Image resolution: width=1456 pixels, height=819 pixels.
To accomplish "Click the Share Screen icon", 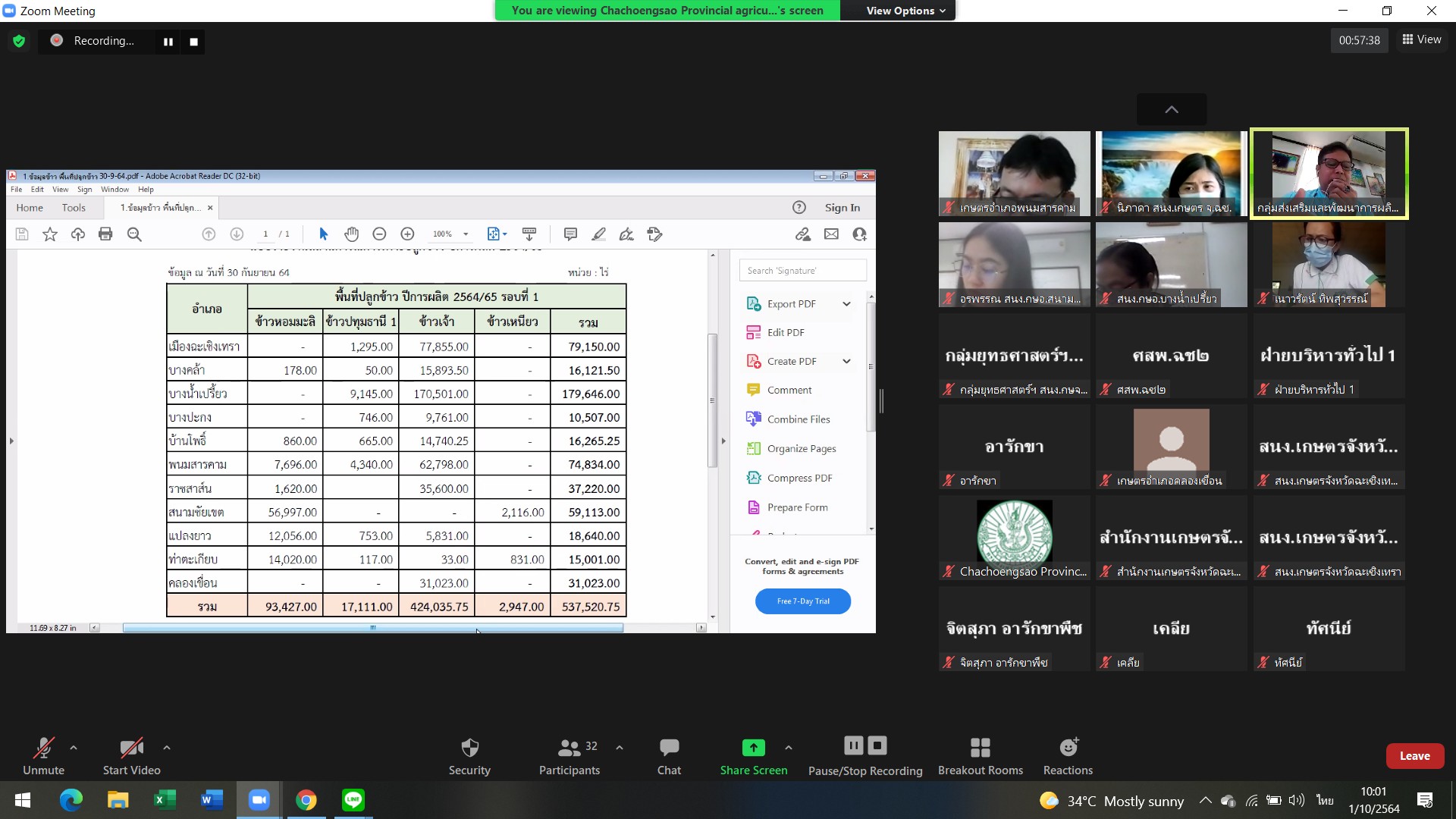I will (x=753, y=748).
